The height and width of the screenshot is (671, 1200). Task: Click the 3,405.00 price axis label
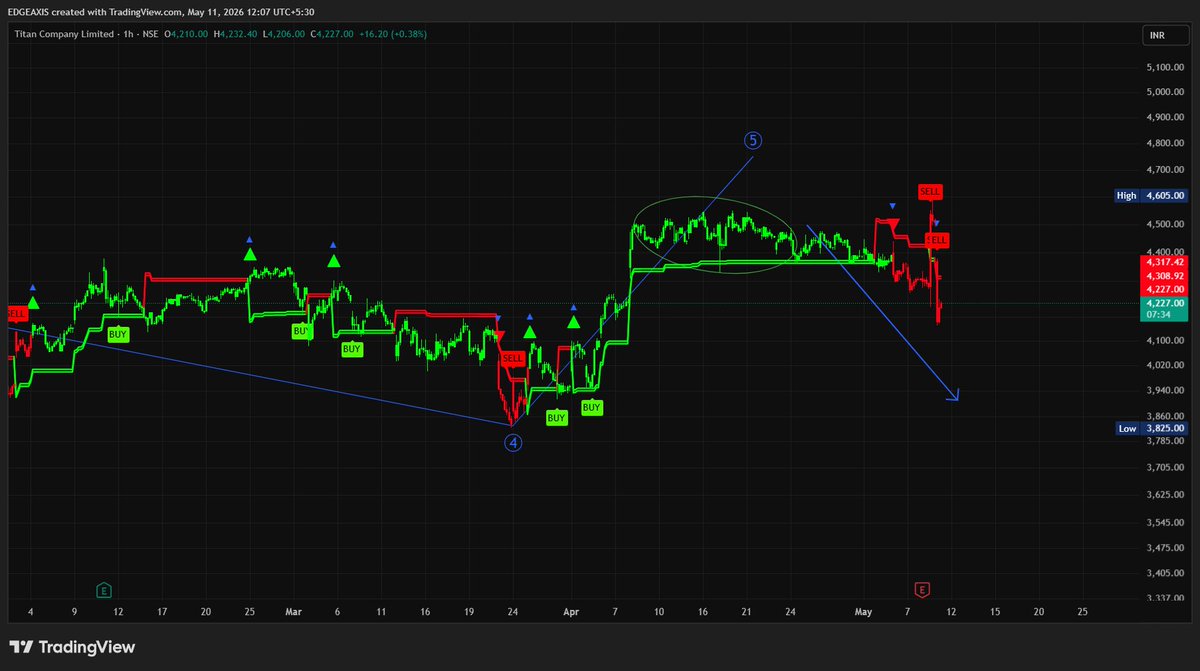(1165, 573)
